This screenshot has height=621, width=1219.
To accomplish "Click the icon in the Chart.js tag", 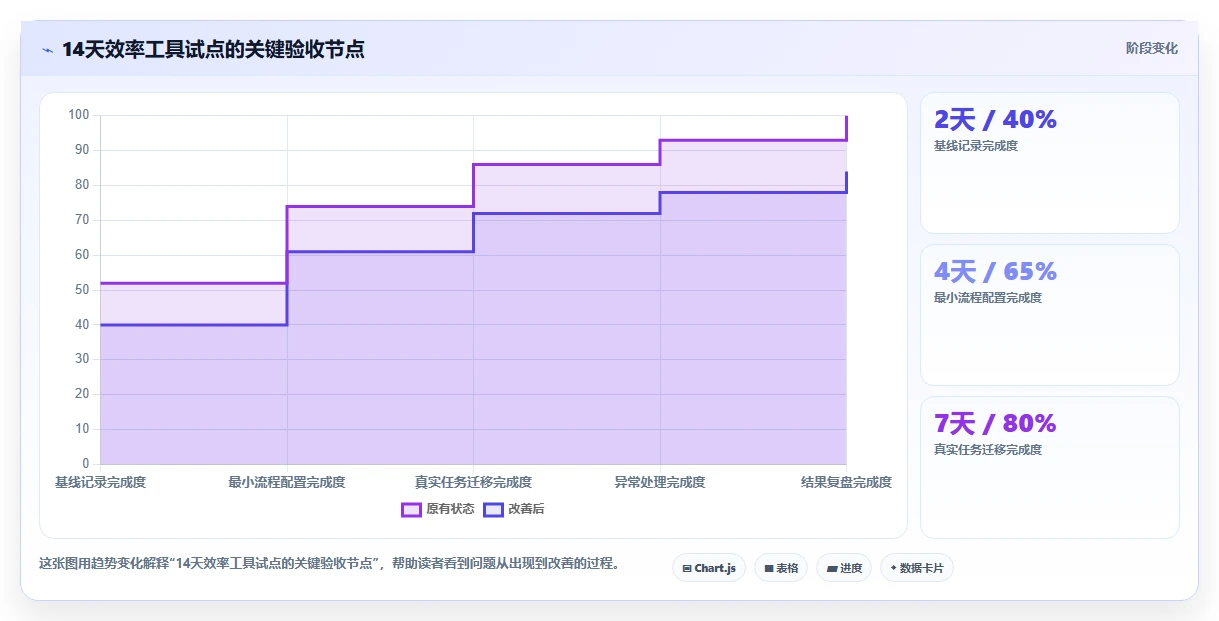I will tap(687, 568).
